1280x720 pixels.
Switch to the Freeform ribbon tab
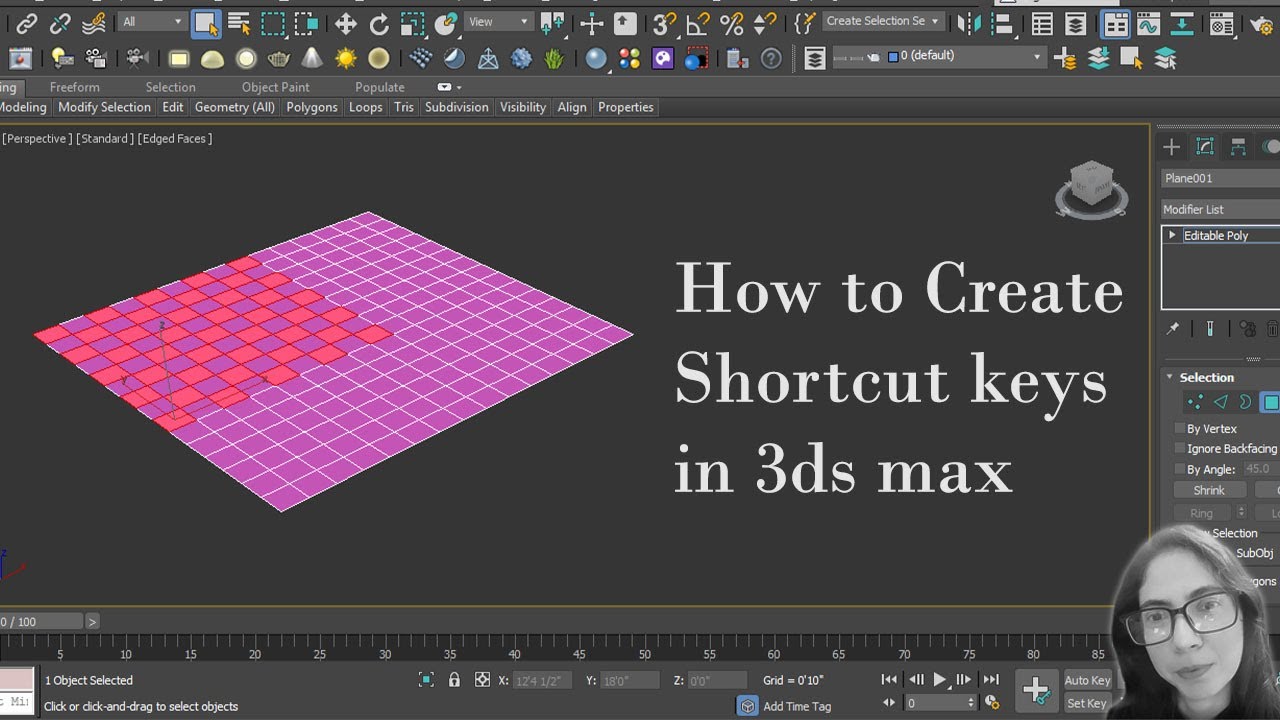tap(75, 87)
